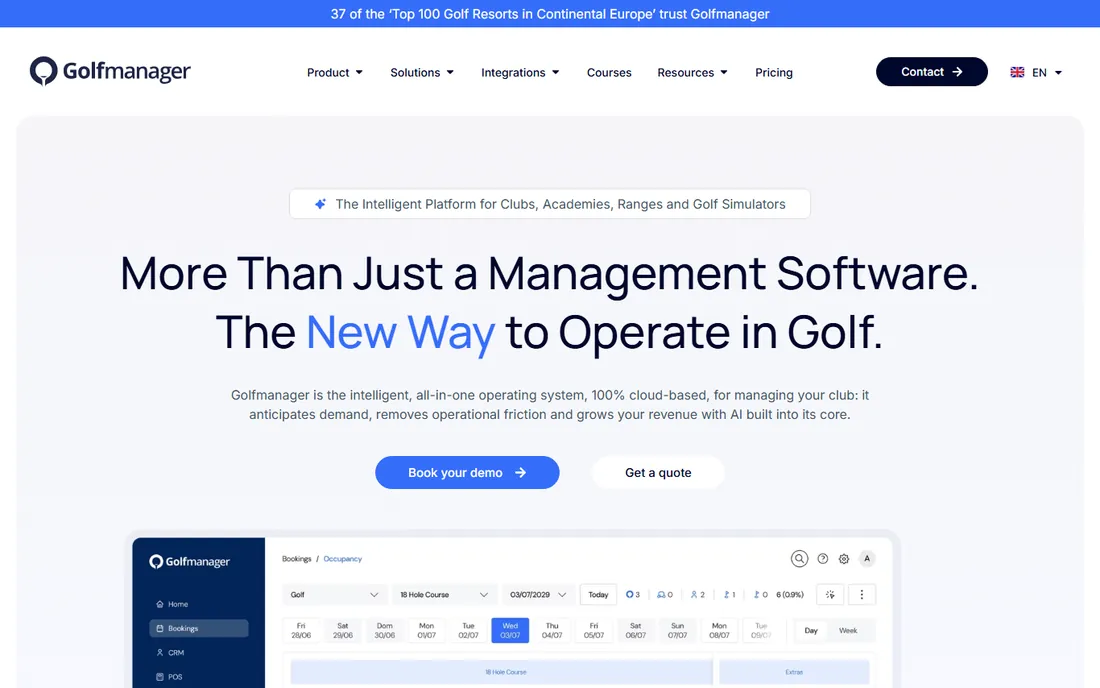
Task: Select the Sun 07/07 date
Action: click(x=677, y=630)
